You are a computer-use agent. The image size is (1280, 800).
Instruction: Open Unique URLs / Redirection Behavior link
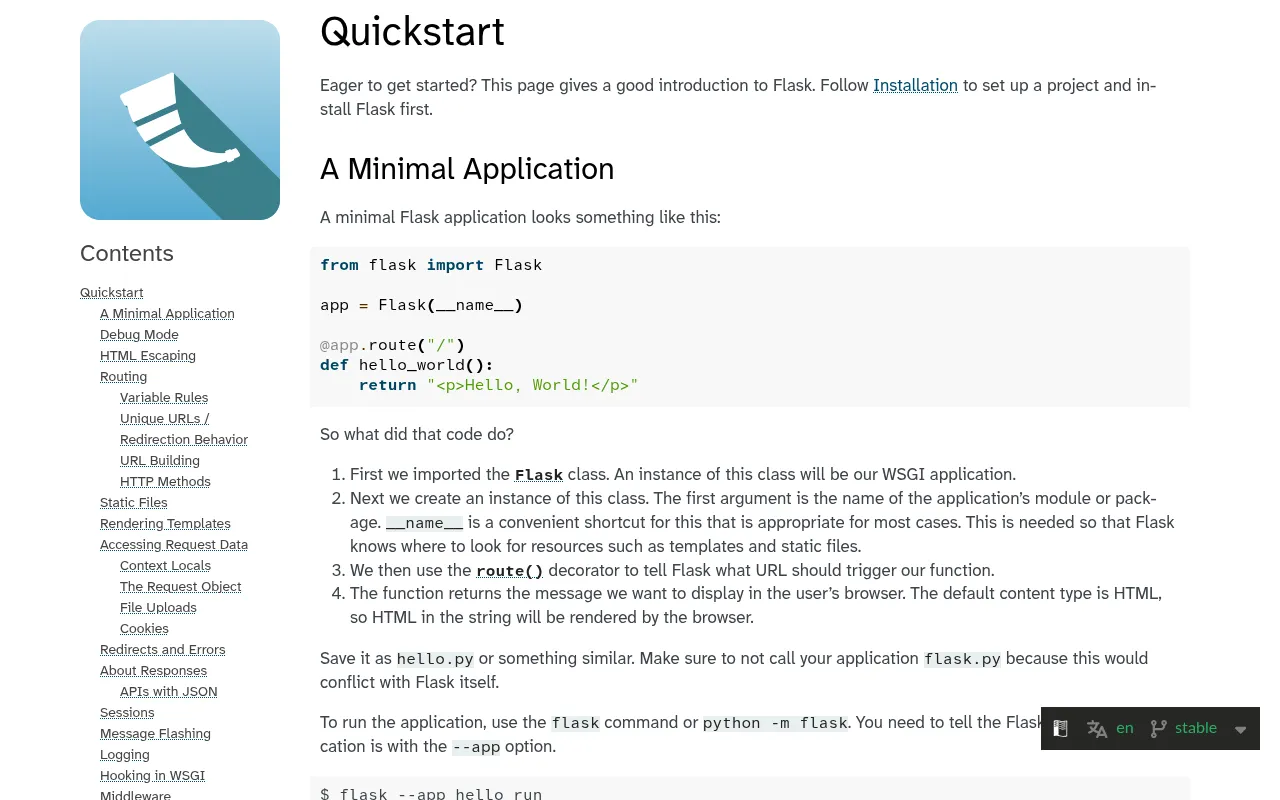[184, 429]
